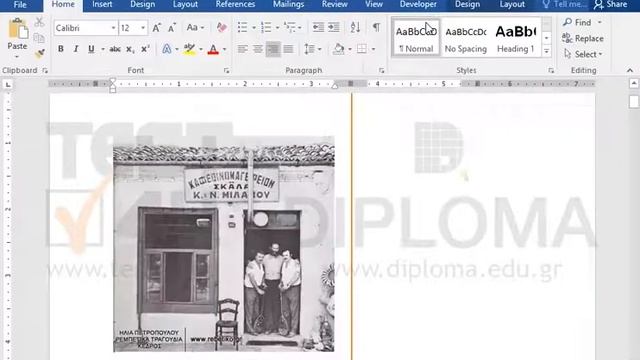Switch to the Review tab
This screenshot has width=640, height=360.
[x=334, y=5]
